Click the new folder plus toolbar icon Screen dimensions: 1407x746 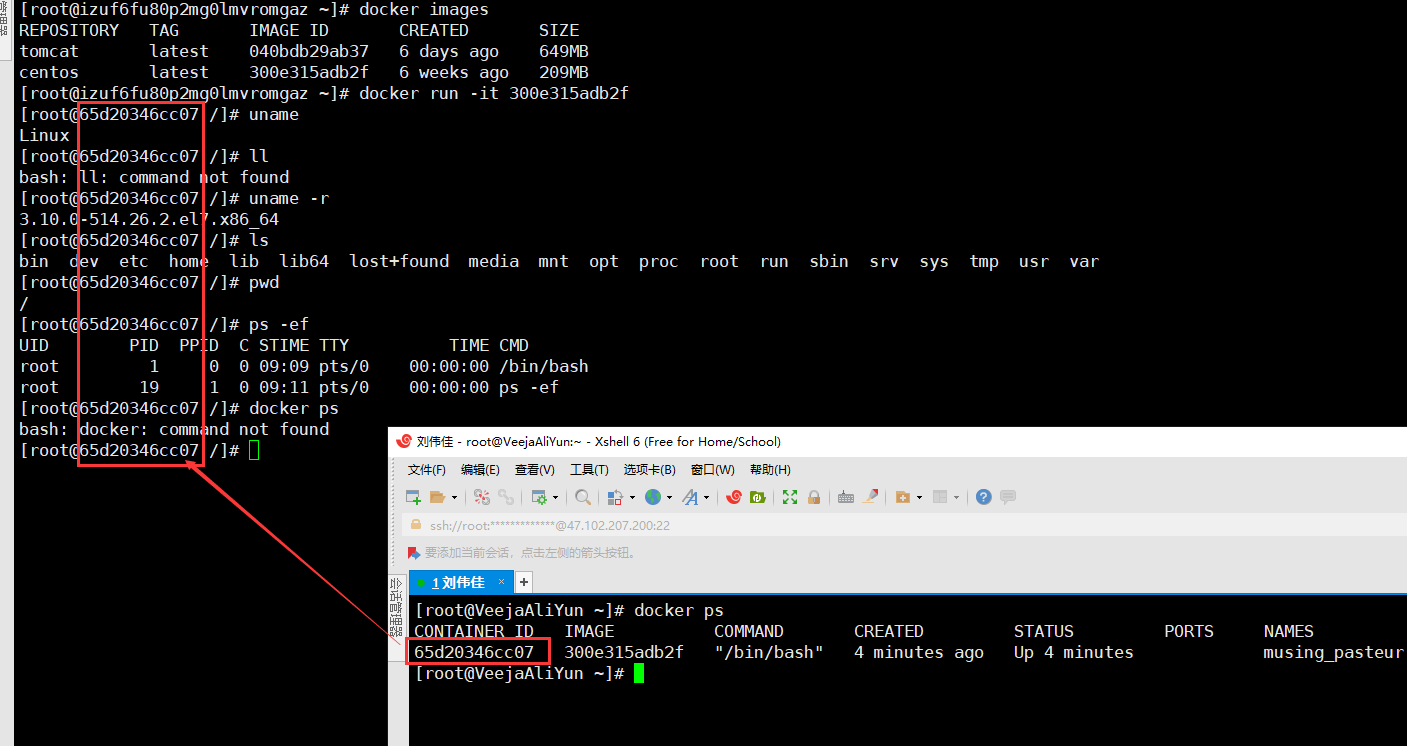click(902, 497)
